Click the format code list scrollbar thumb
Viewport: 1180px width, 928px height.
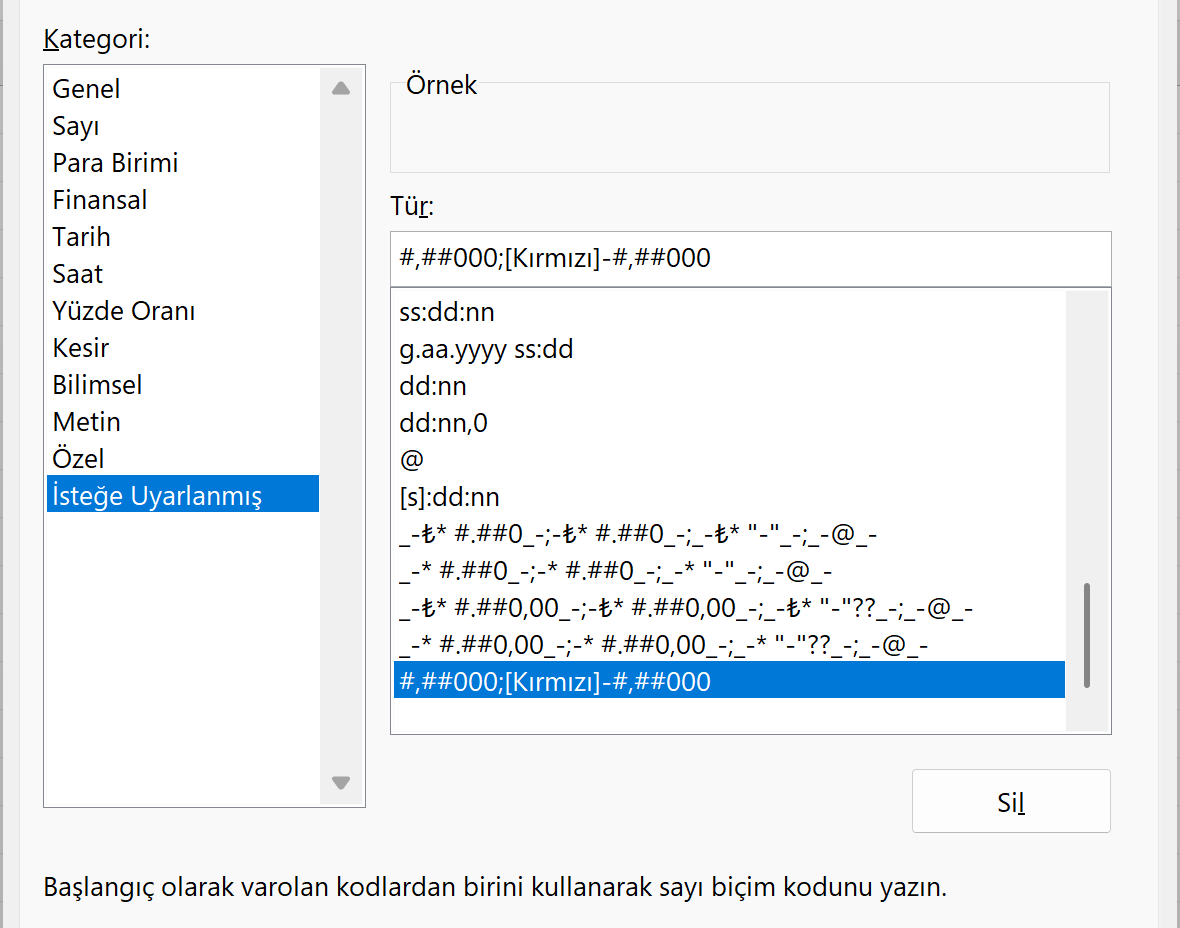pos(1087,635)
